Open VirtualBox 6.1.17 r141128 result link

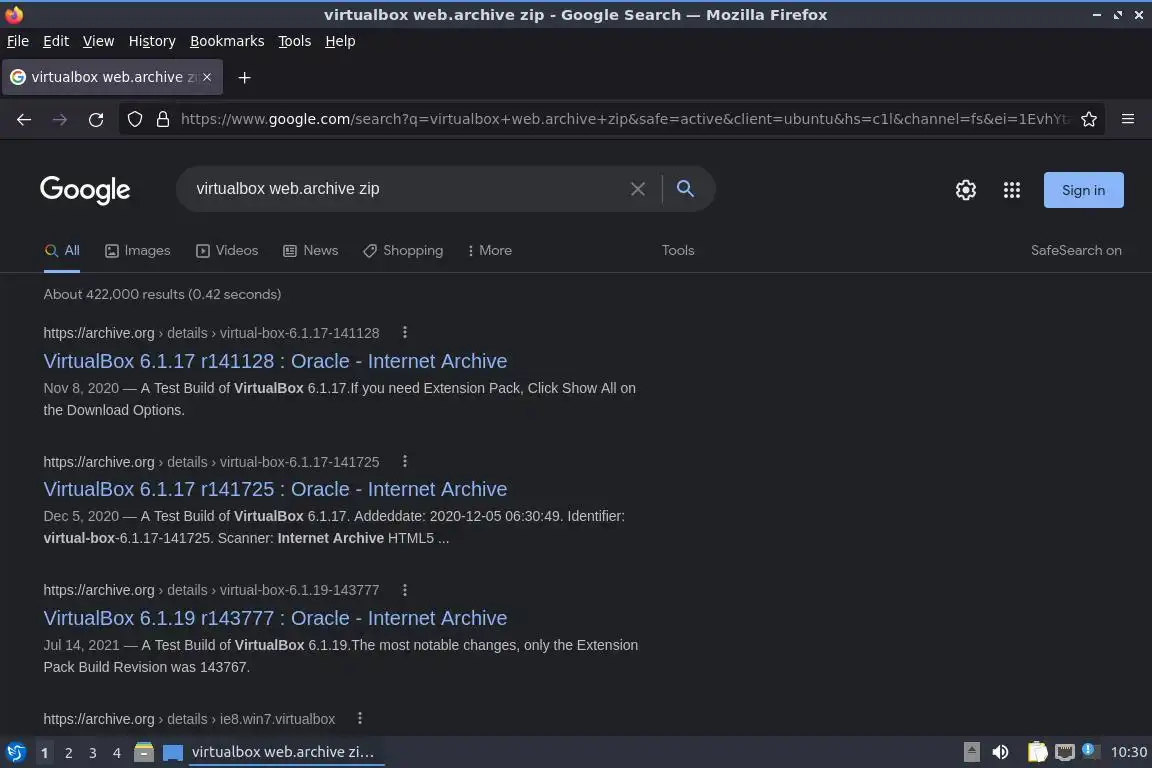click(275, 361)
